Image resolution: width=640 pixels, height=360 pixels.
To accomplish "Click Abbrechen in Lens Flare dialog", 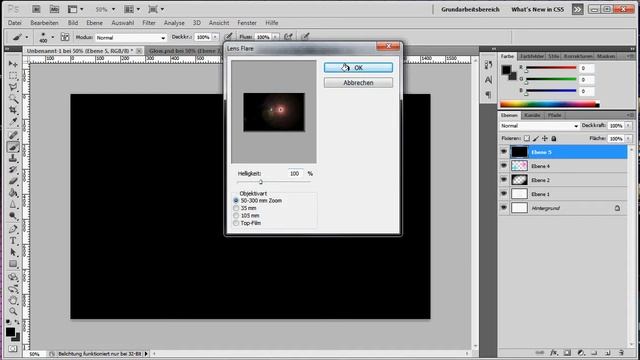I will pos(358,83).
